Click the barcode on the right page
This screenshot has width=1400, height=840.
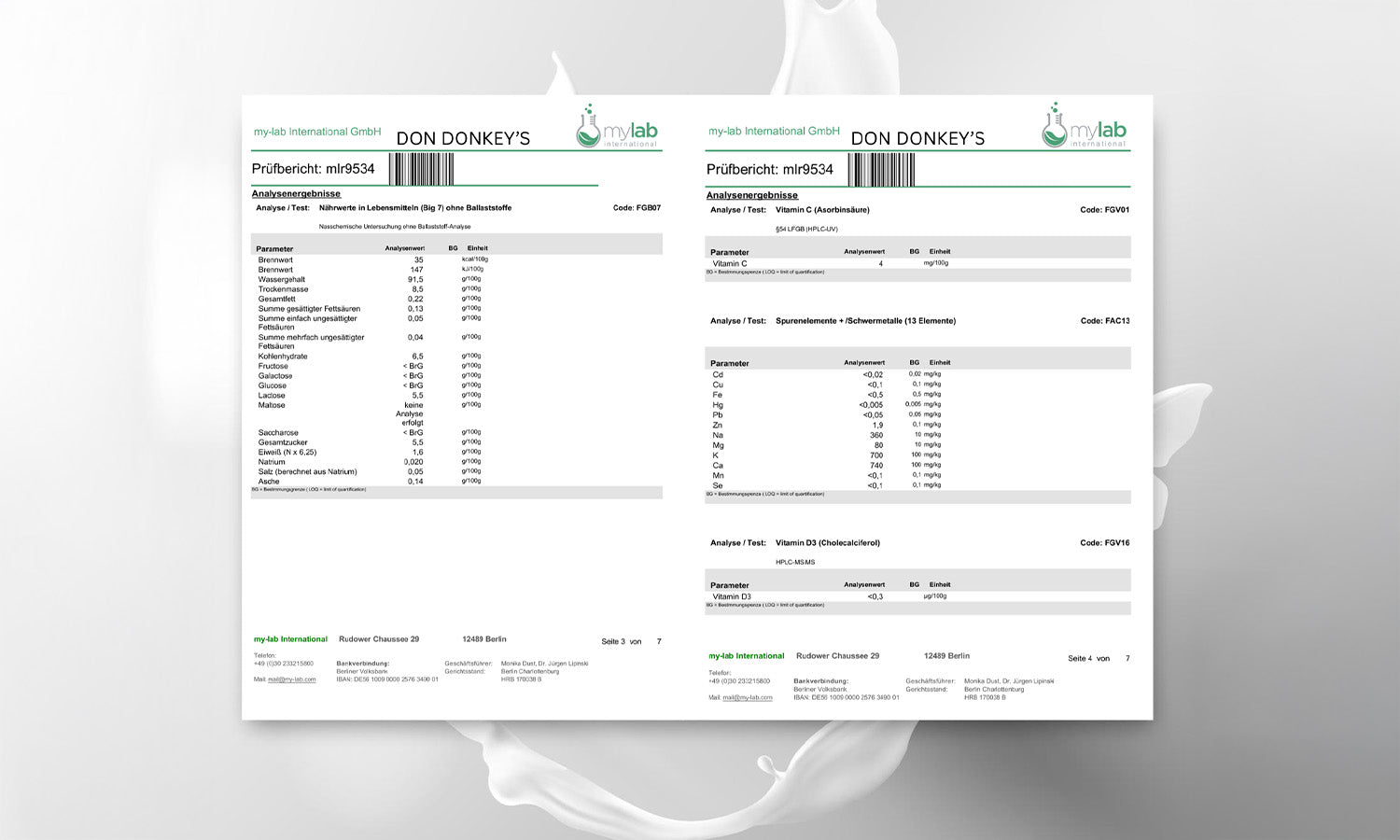pos(881,170)
